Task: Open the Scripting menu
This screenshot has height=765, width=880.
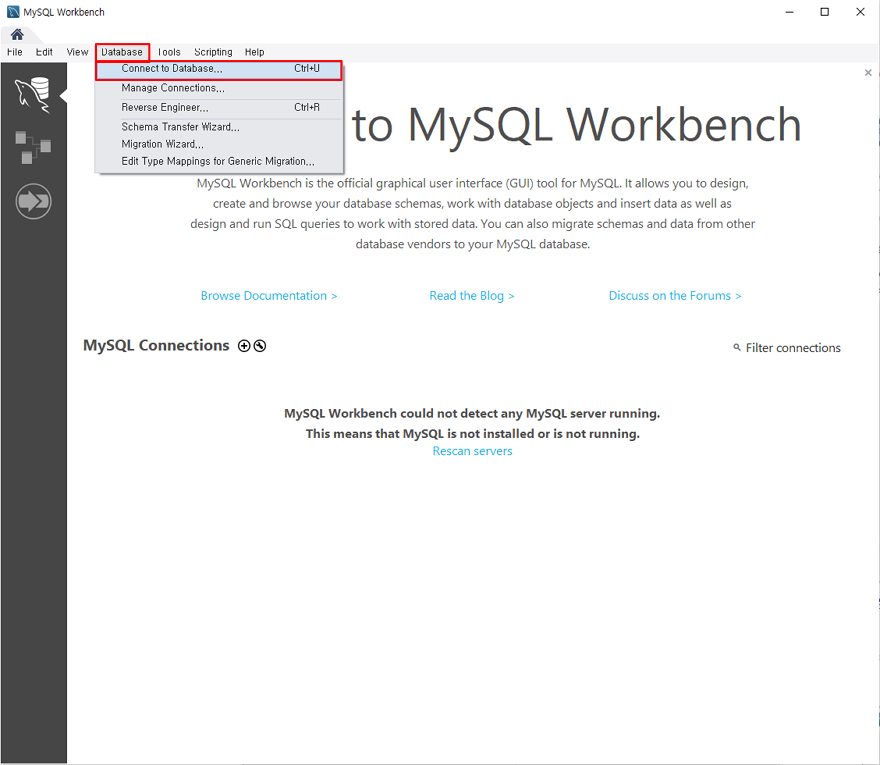Action: (x=213, y=52)
